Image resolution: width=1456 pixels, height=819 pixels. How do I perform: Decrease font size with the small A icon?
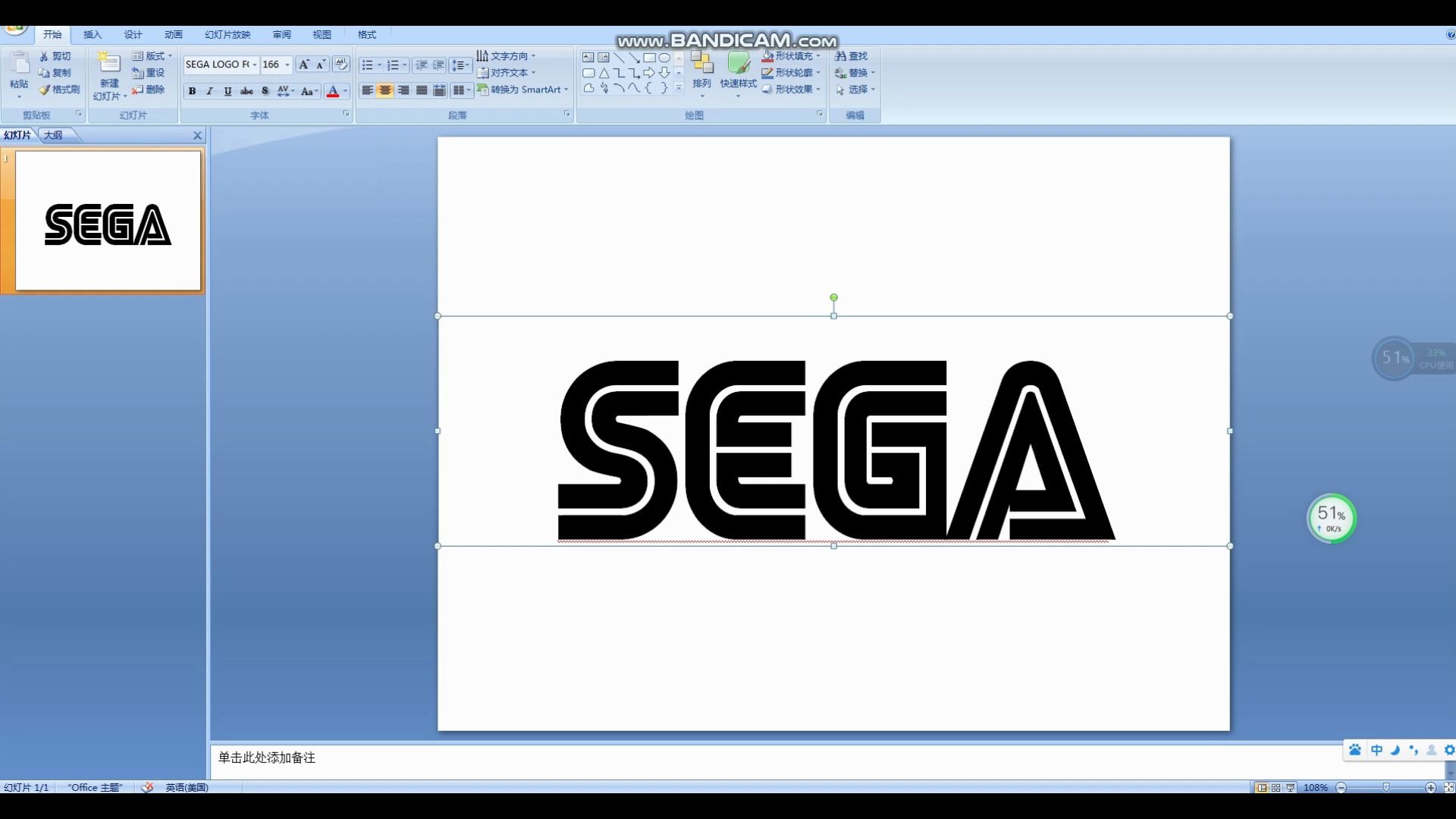[321, 64]
